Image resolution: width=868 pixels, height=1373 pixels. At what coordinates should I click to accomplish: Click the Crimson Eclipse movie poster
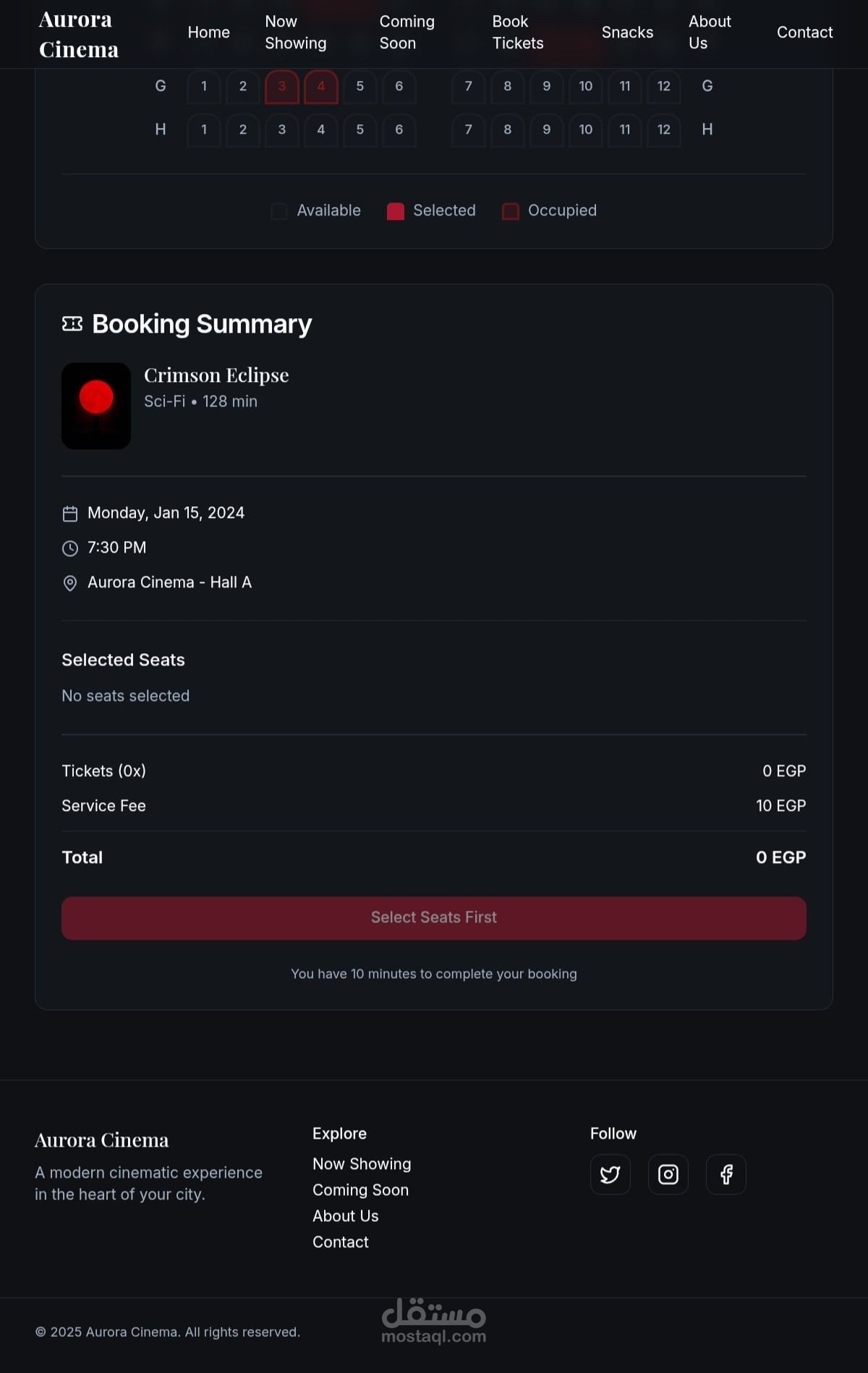96,406
